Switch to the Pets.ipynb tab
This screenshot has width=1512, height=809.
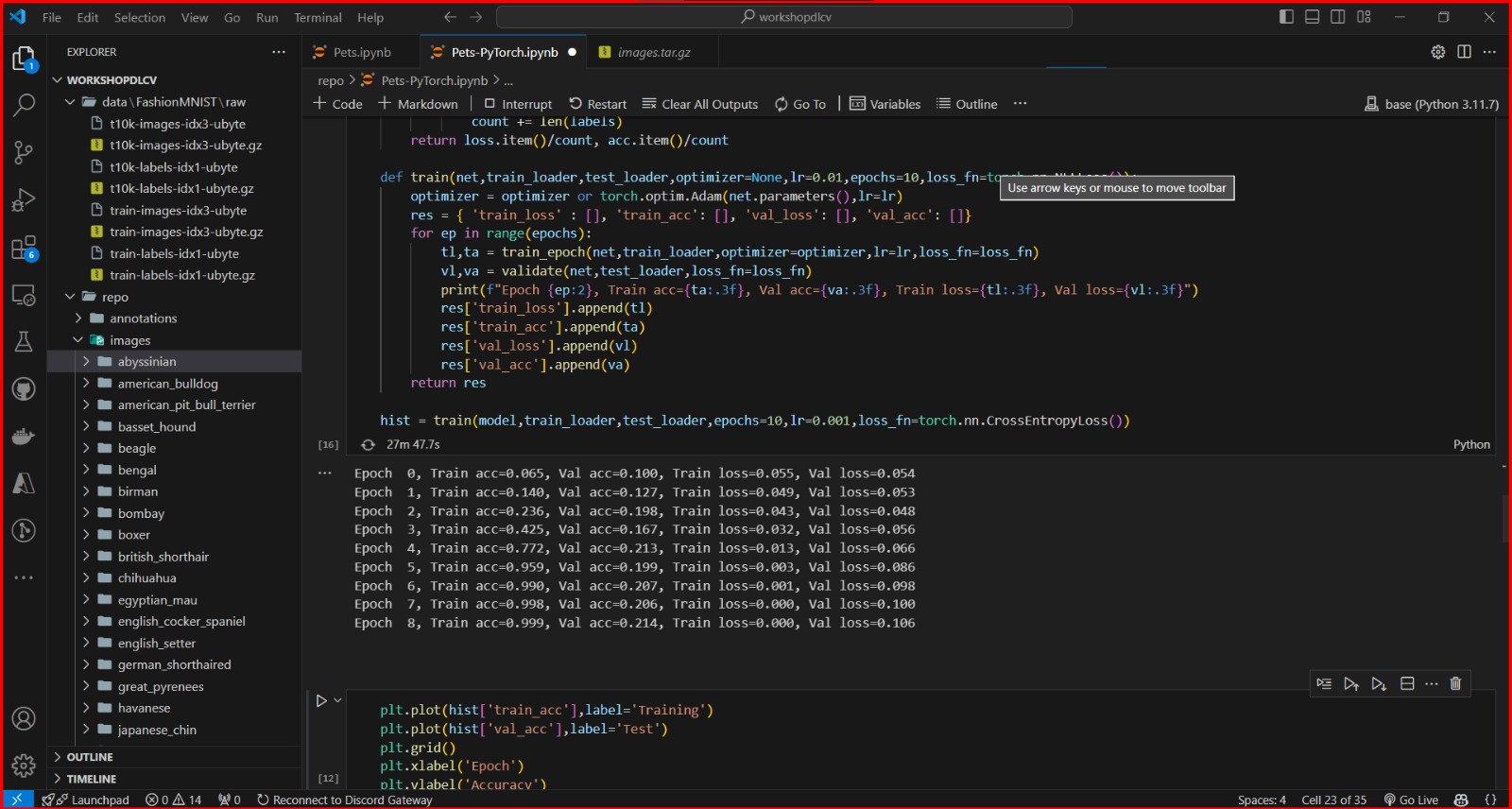[362, 52]
